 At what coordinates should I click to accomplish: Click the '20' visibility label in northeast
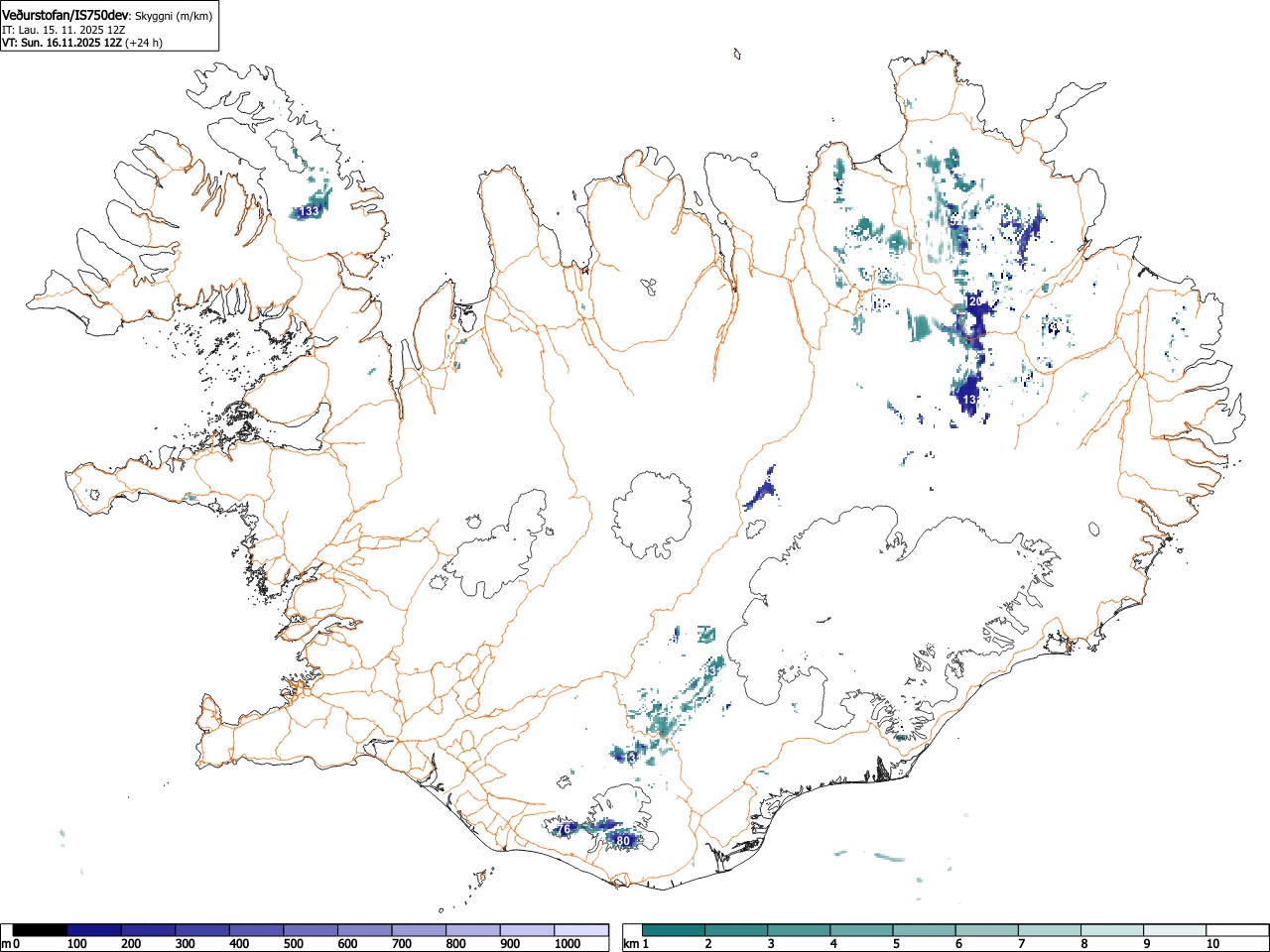(x=975, y=301)
